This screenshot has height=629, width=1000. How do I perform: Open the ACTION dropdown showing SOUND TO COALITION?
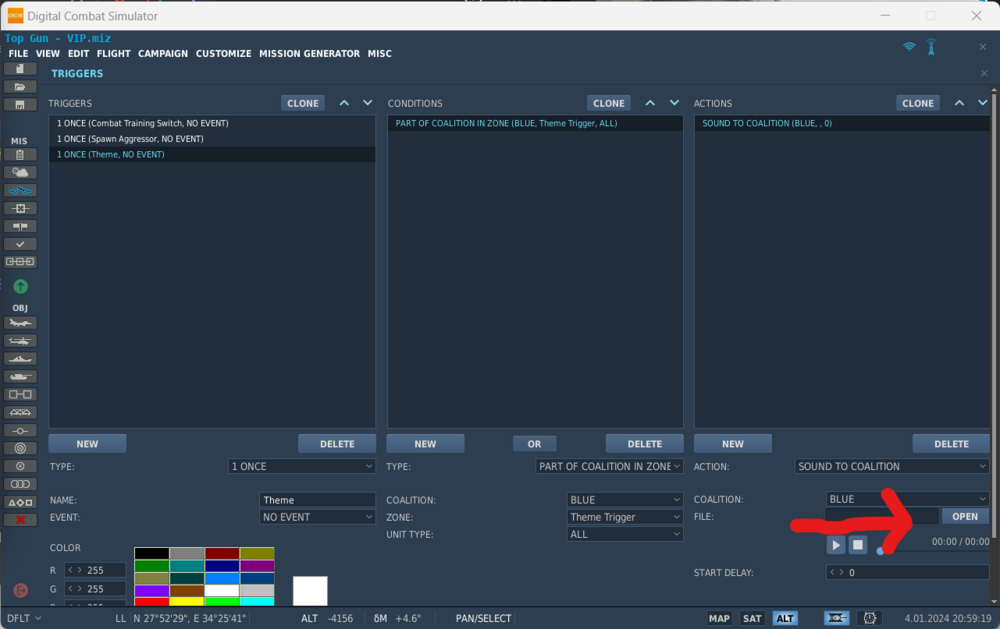892,466
